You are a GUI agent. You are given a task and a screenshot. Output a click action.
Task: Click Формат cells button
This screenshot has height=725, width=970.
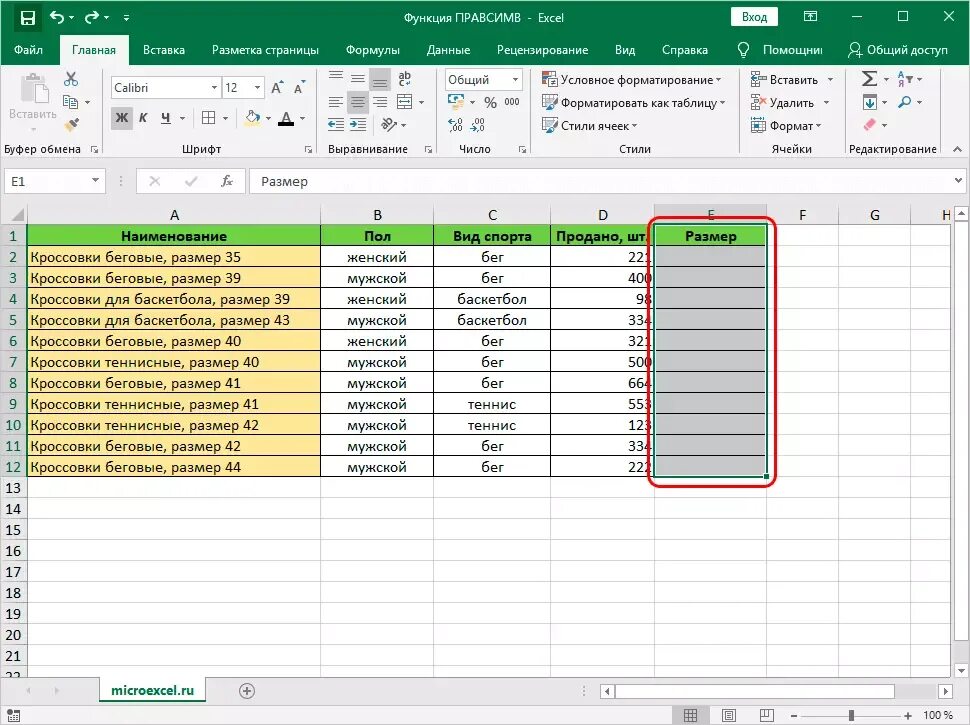pyautogui.click(x=786, y=126)
